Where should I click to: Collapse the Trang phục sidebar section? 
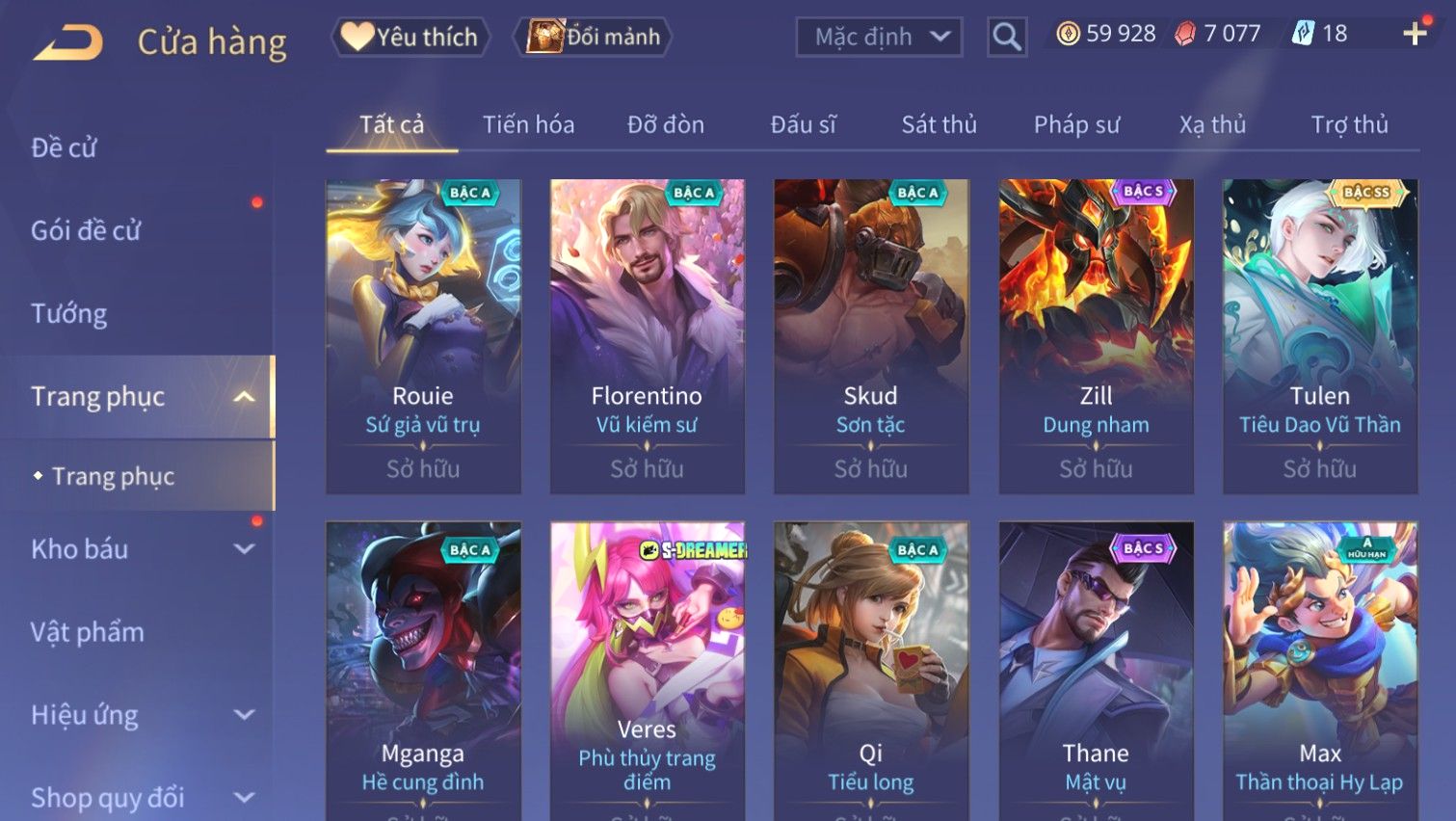pos(245,396)
